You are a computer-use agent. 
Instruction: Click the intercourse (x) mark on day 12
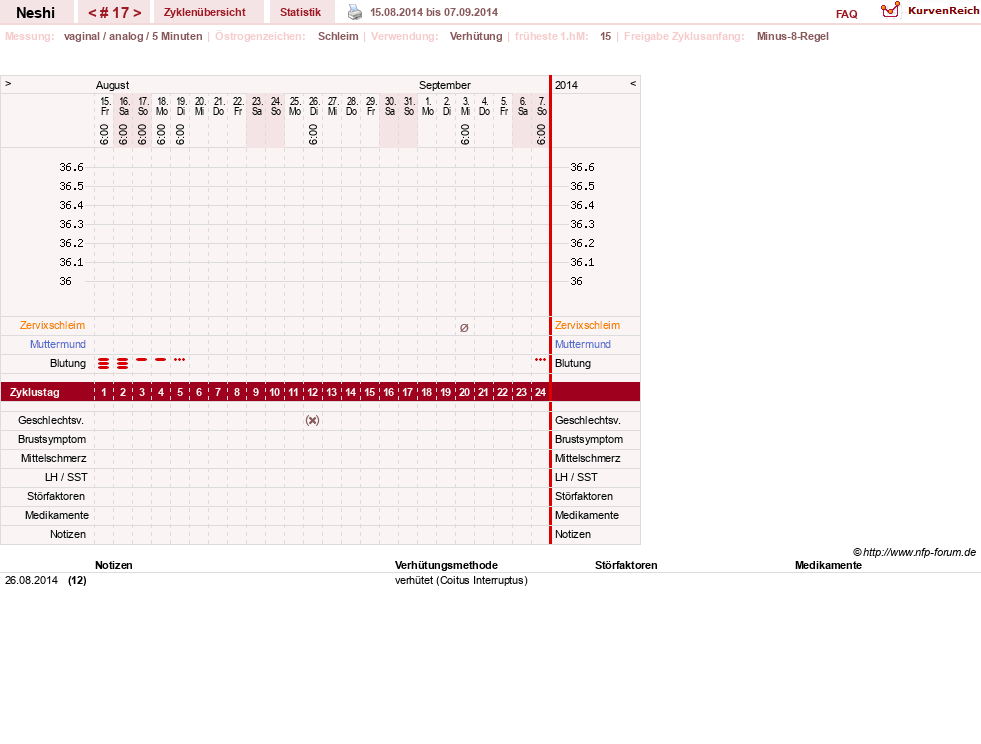tap(312, 420)
